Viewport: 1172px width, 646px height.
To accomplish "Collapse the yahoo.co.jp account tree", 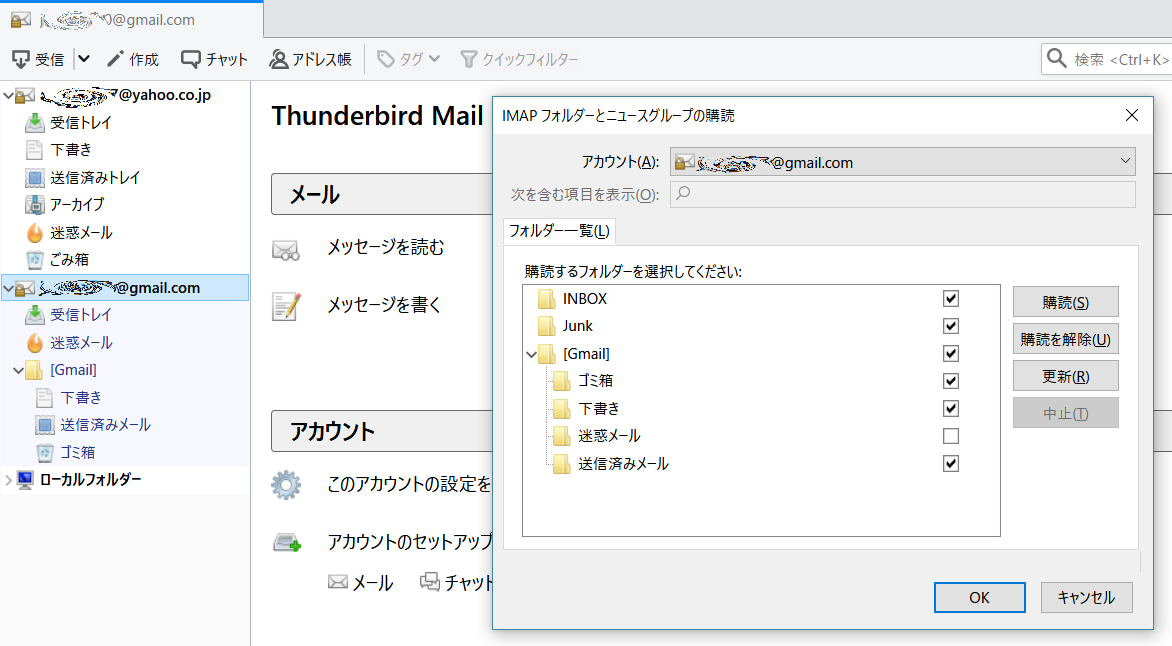I will coord(8,95).
